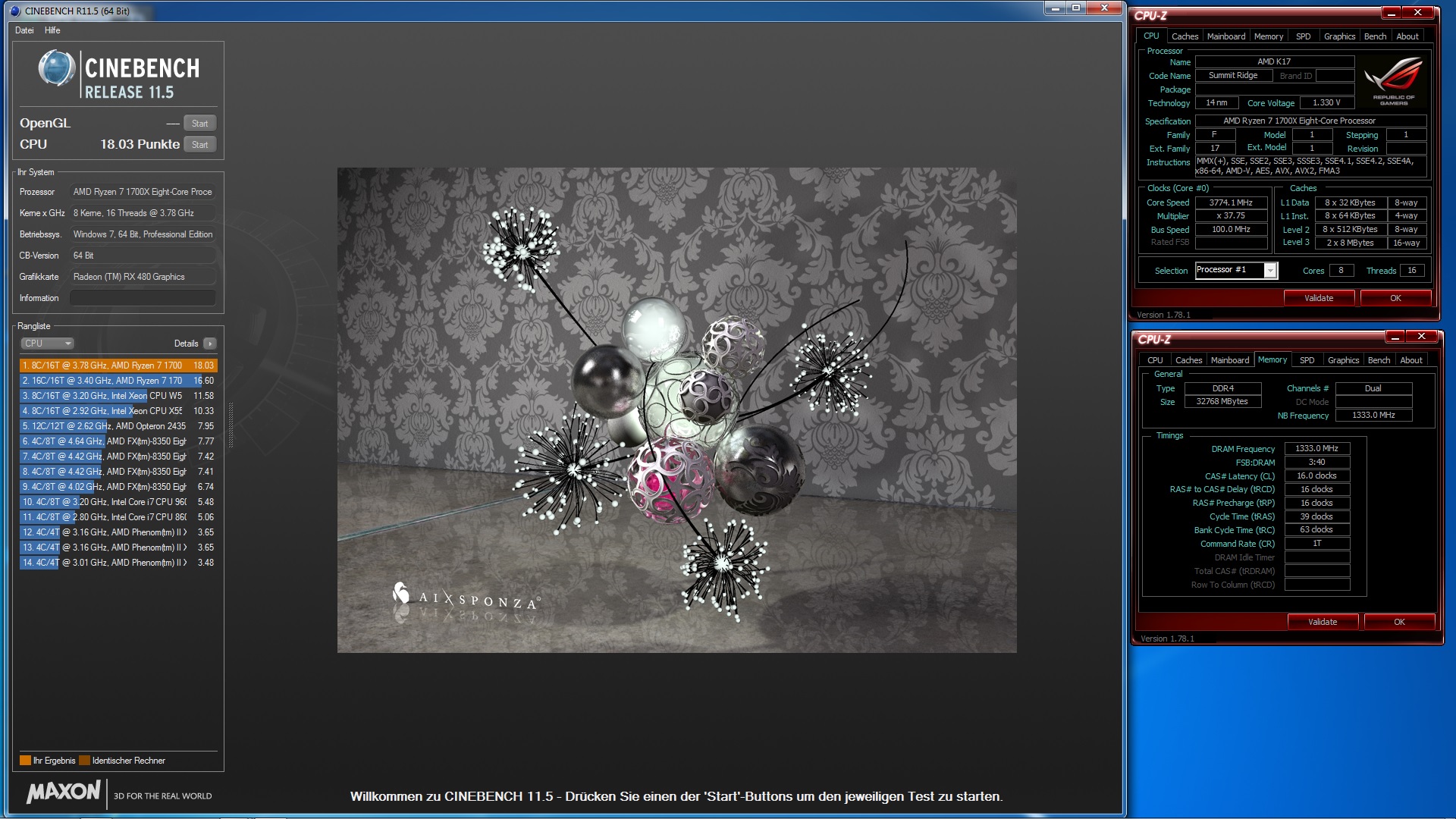The width and height of the screenshot is (1456, 819).
Task: Open Graphics tab in bottom CPU-Z window
Action: coord(1343,360)
